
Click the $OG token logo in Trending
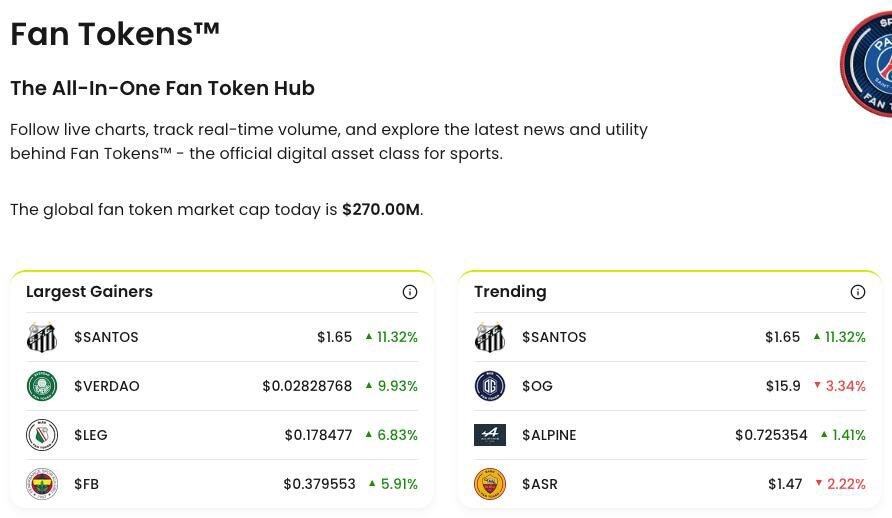[x=490, y=386]
